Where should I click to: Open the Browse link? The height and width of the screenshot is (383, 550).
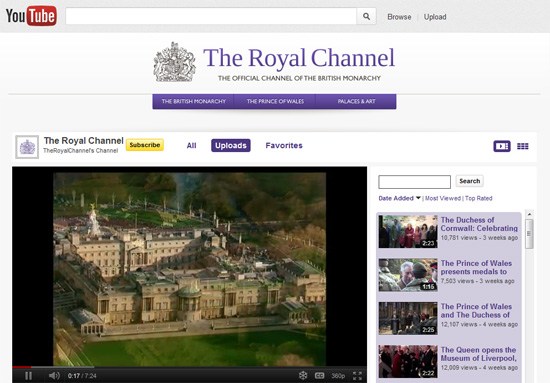pyautogui.click(x=399, y=17)
